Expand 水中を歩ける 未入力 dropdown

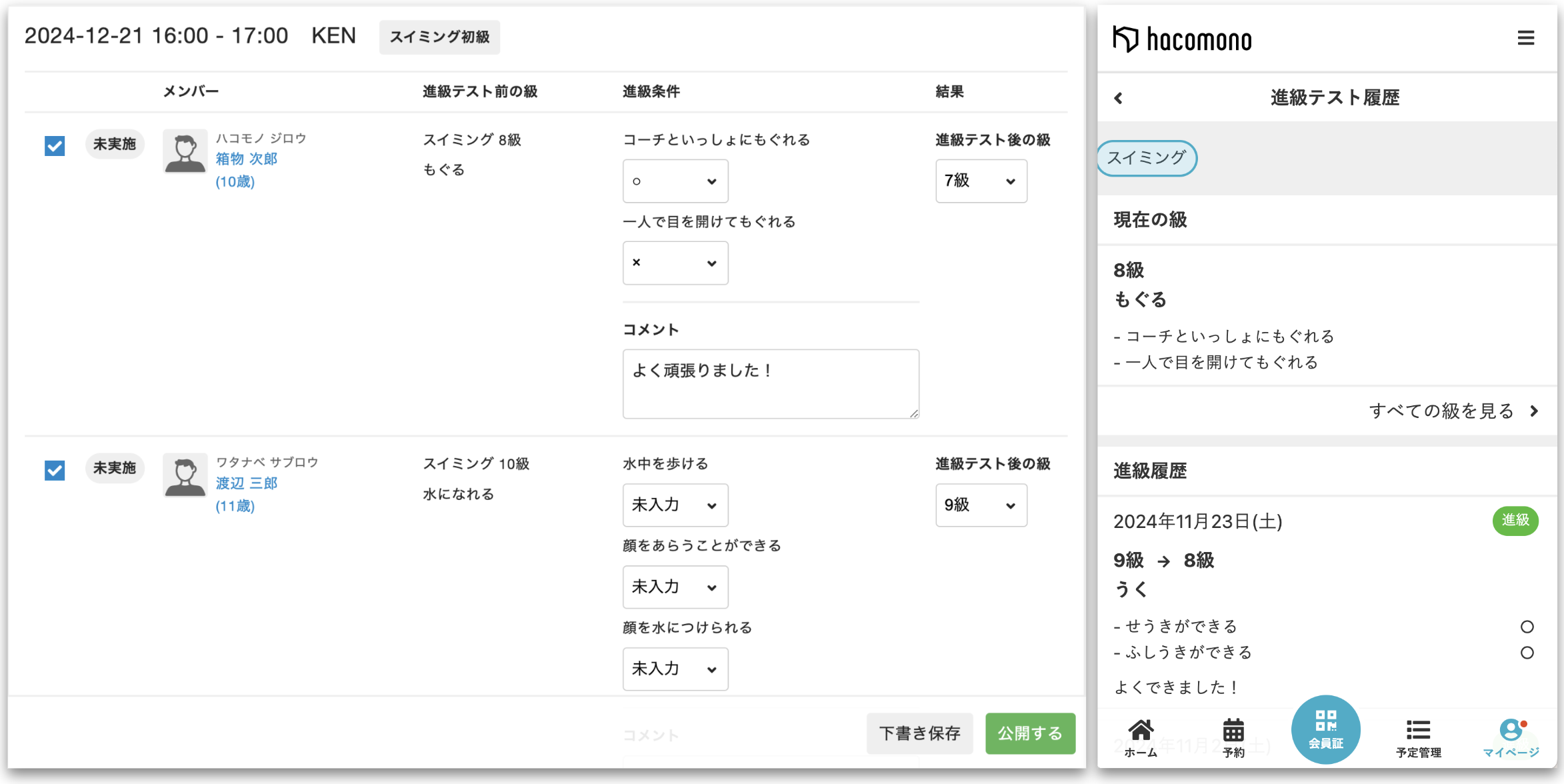675,505
